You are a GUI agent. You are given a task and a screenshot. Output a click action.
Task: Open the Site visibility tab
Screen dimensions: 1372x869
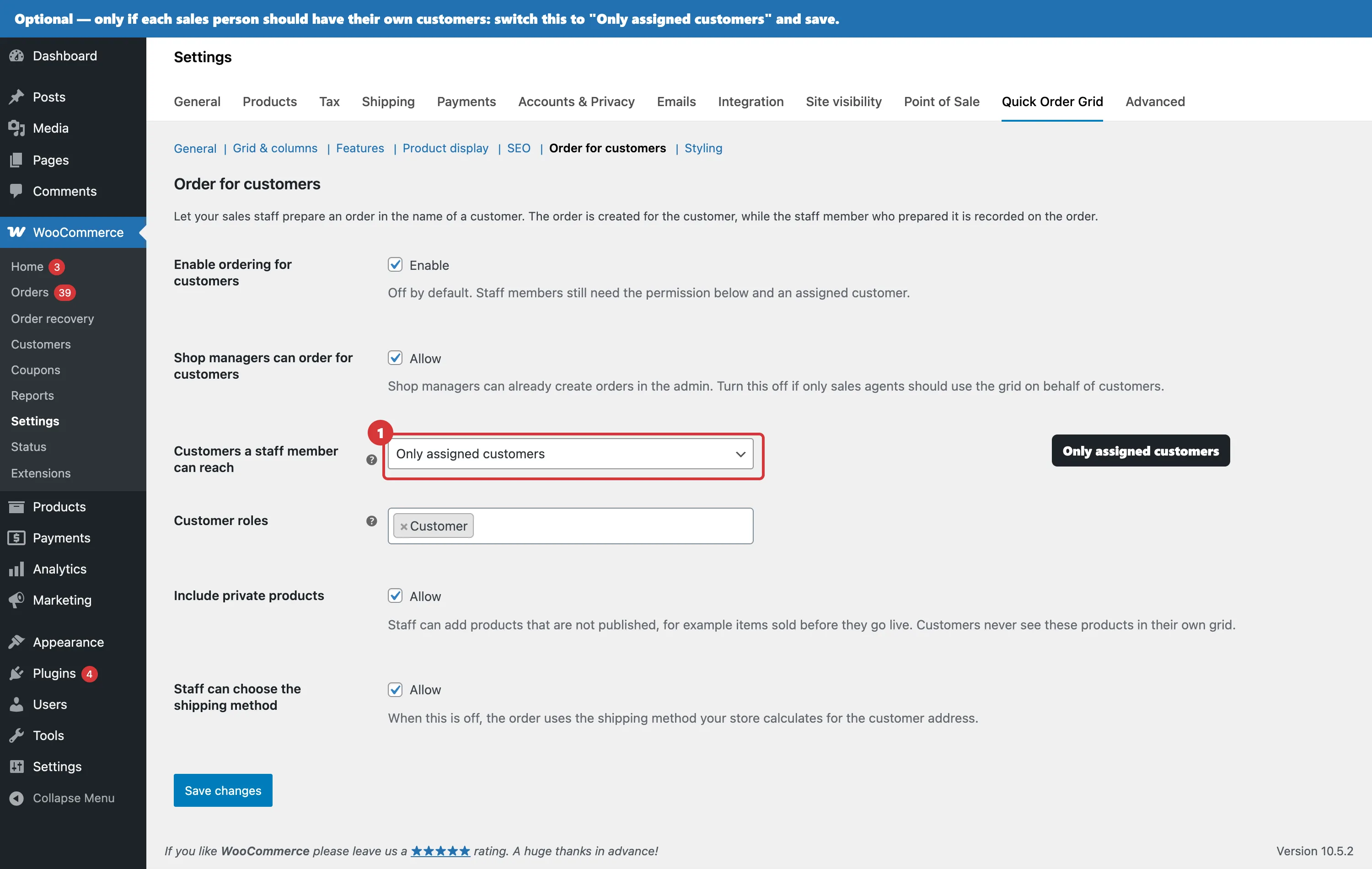[843, 102]
